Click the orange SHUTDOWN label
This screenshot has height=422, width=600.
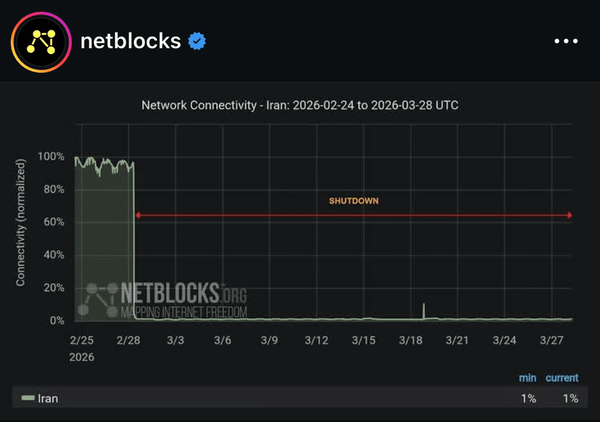354,201
